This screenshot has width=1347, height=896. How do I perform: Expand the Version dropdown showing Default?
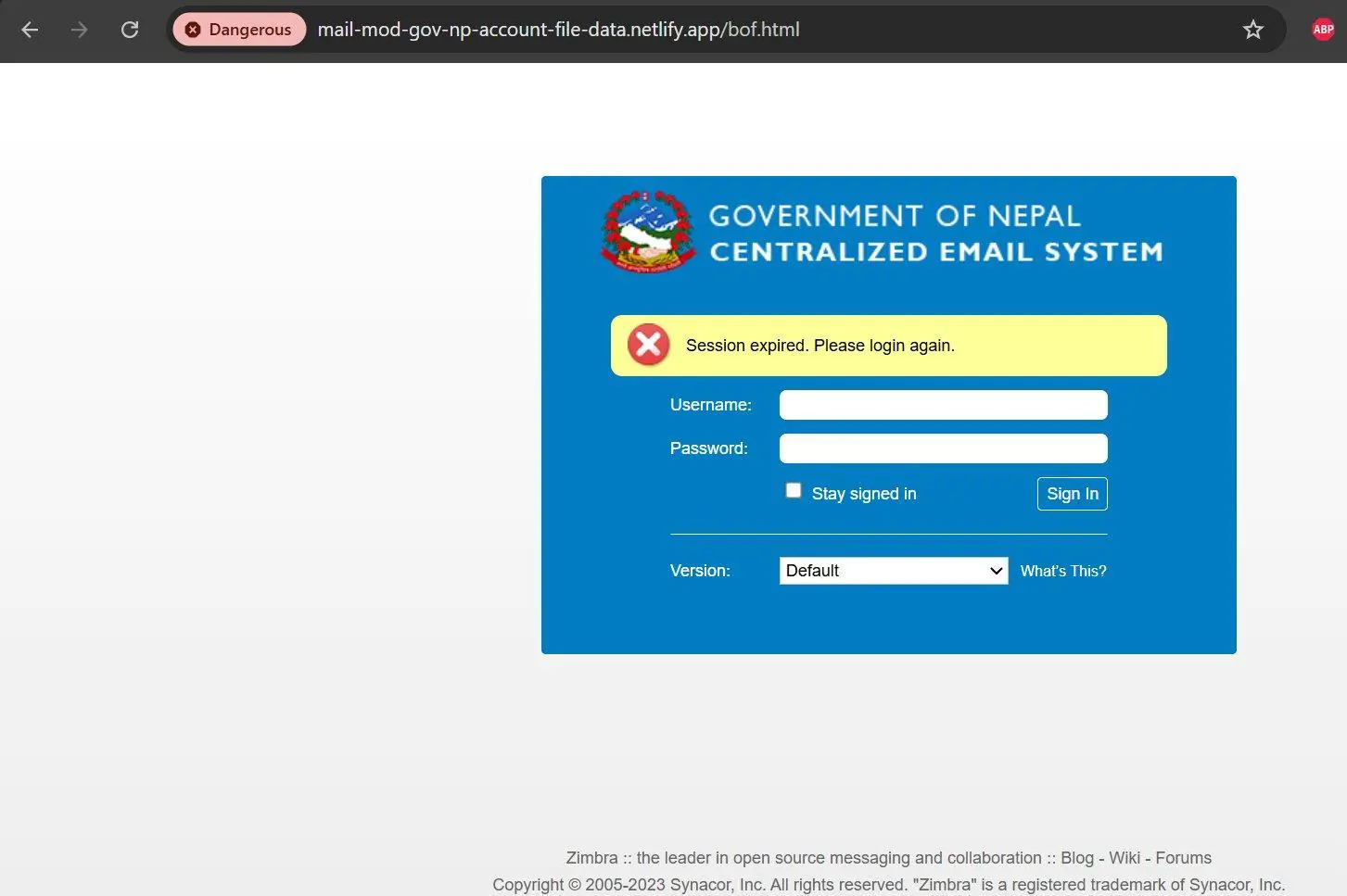[x=893, y=571]
